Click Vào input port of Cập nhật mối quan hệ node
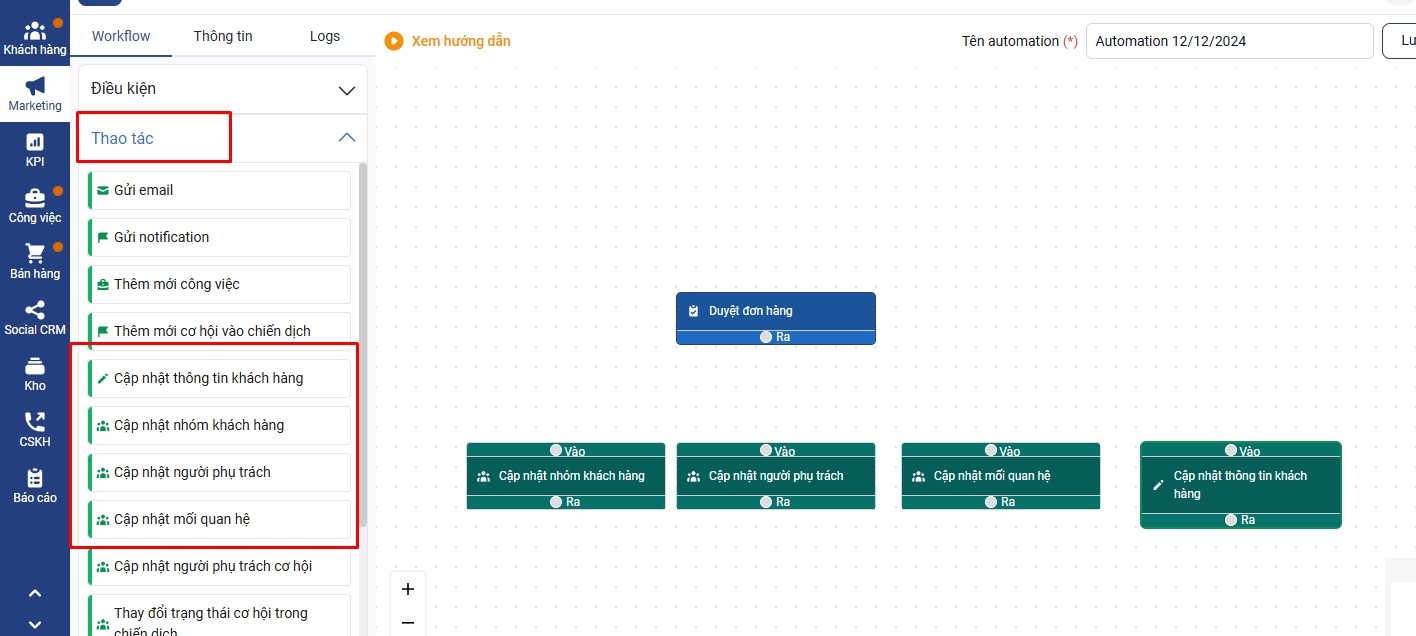1416x636 pixels. click(991, 451)
